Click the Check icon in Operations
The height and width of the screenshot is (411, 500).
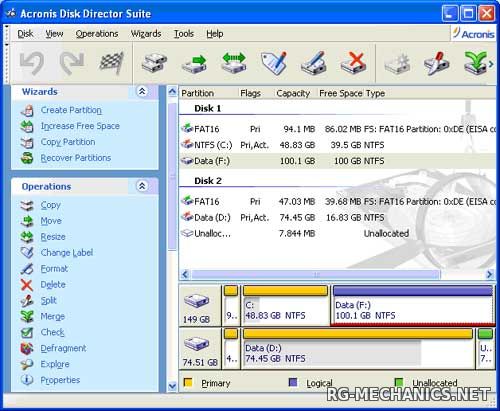(27, 332)
